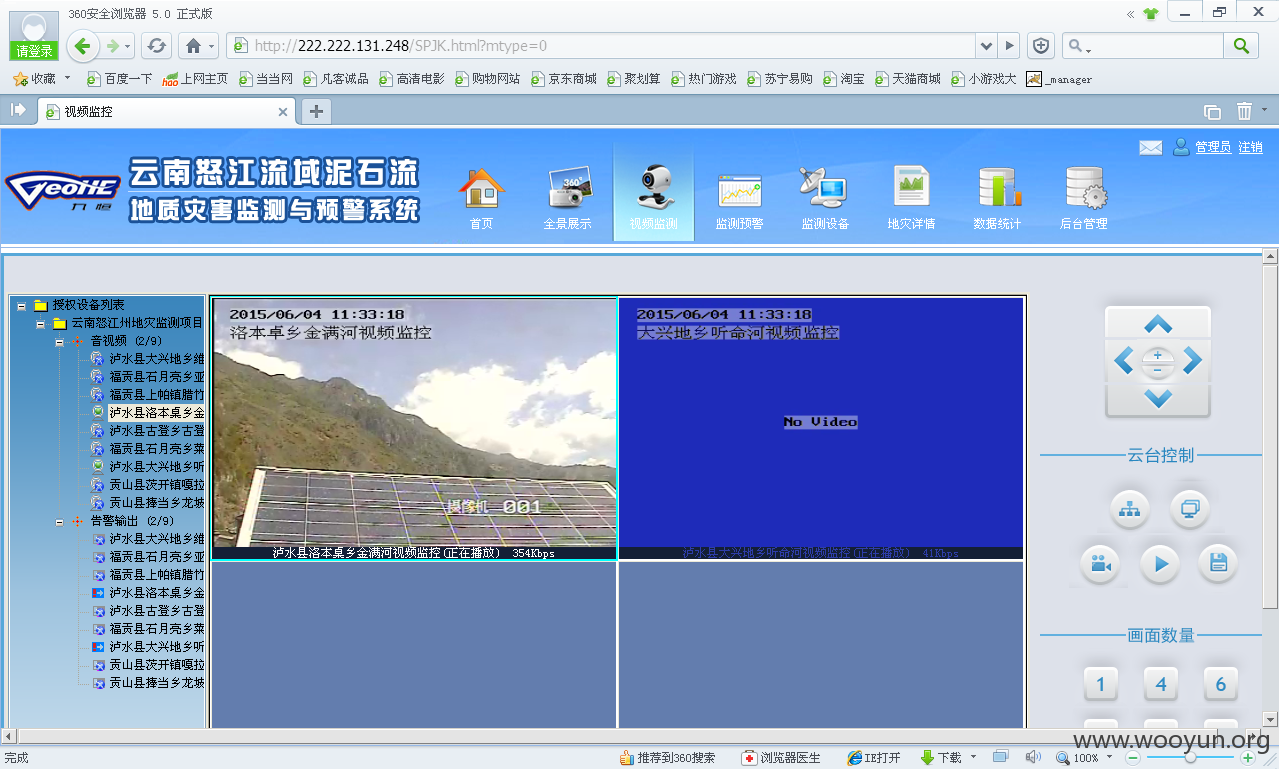Select 泸水县古登乡古登 under 音视频
This screenshot has height=769, width=1279.
coord(156,431)
